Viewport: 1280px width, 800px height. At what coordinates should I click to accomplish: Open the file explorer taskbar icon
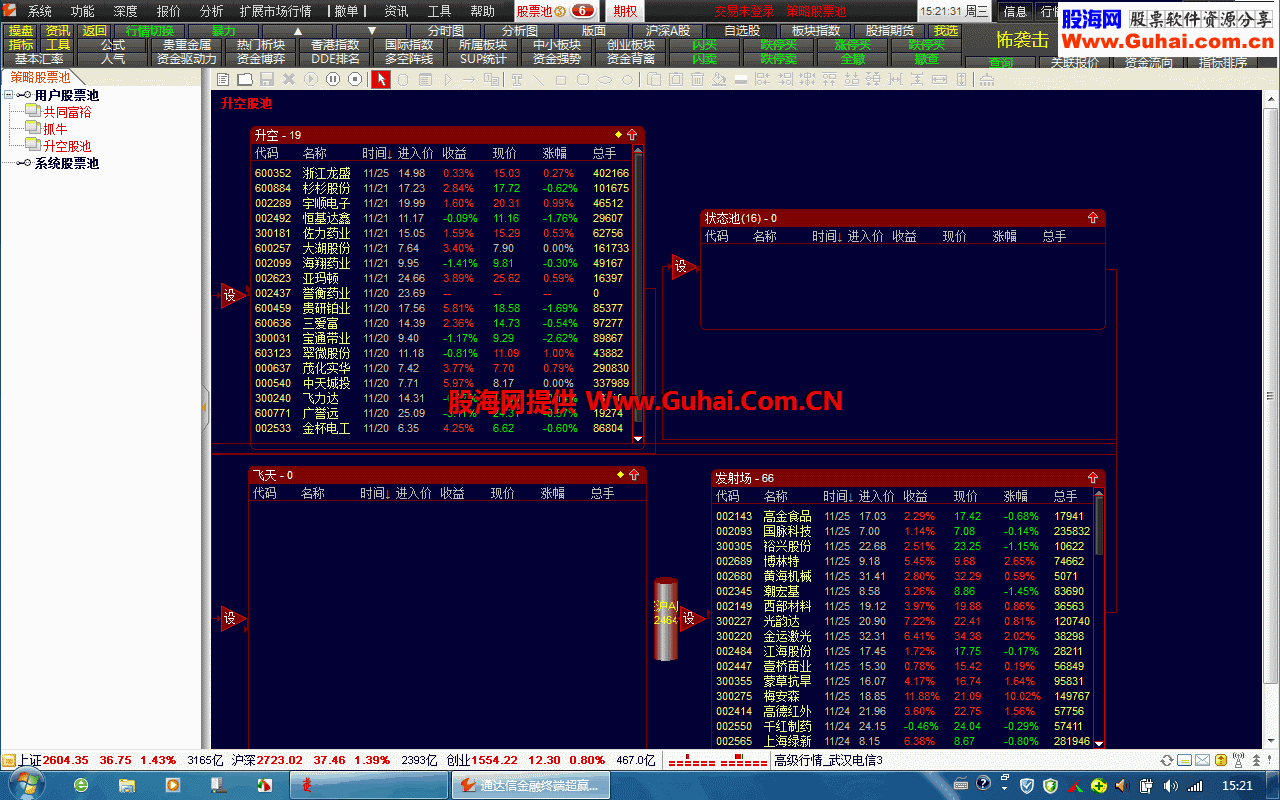128,785
